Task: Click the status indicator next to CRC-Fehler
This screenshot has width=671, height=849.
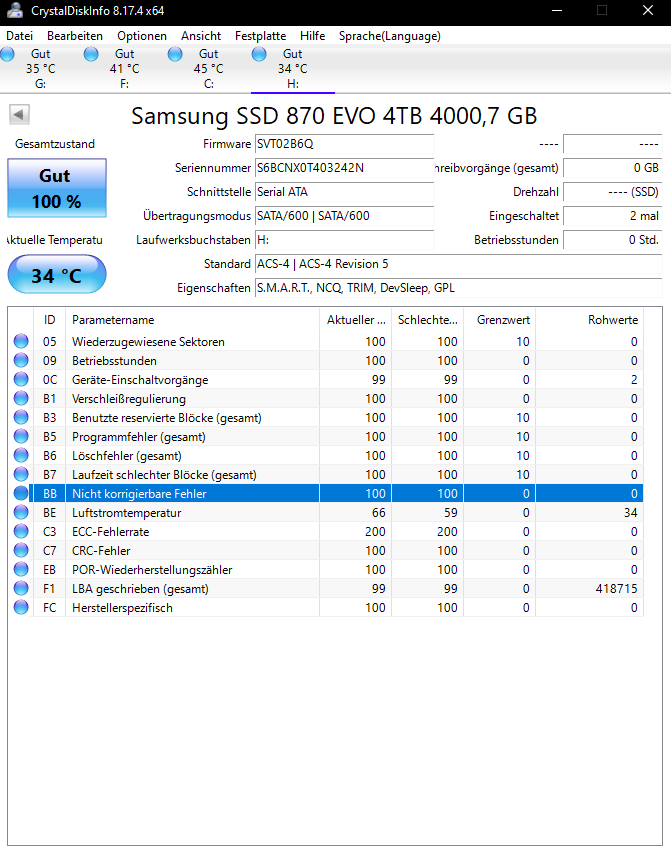Action: pyautogui.click(x=21, y=550)
